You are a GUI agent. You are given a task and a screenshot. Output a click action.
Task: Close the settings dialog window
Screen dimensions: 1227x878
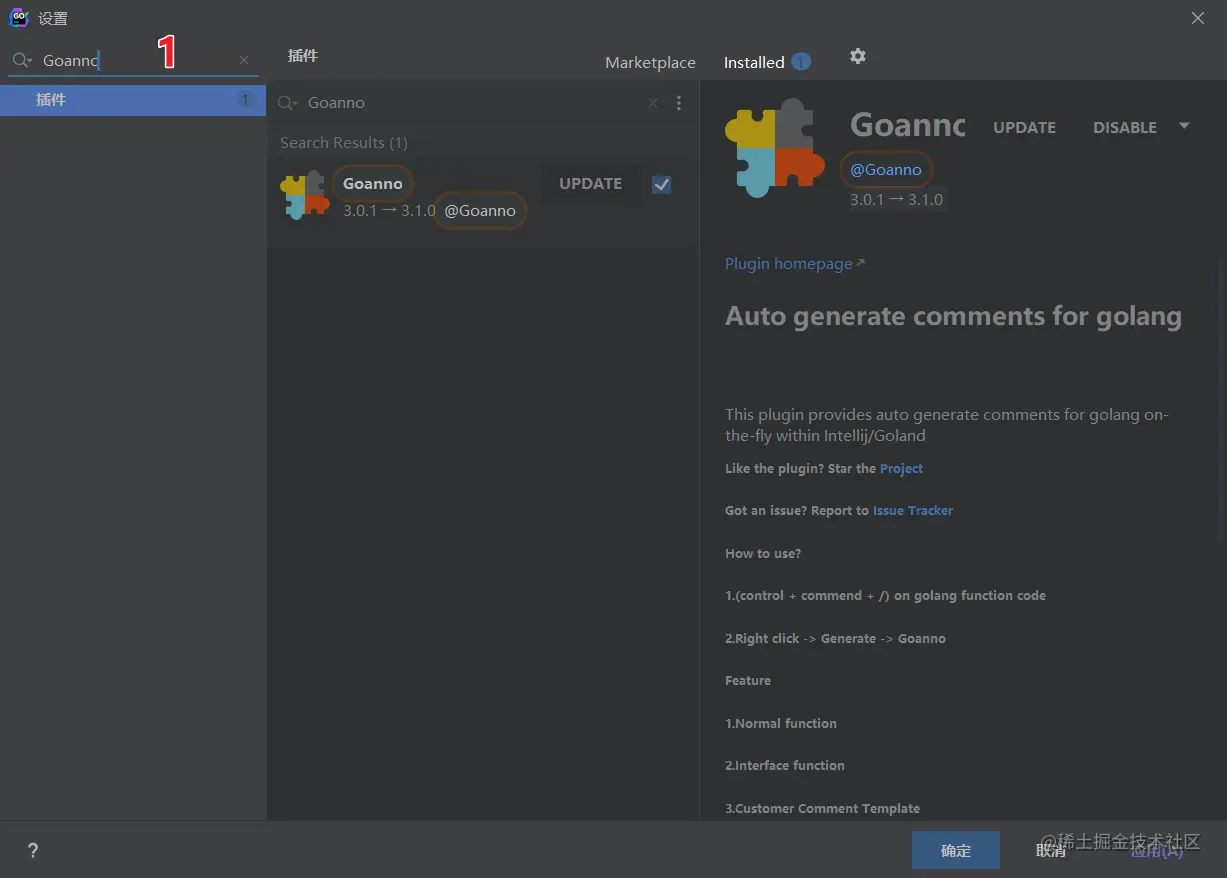coord(1198,17)
